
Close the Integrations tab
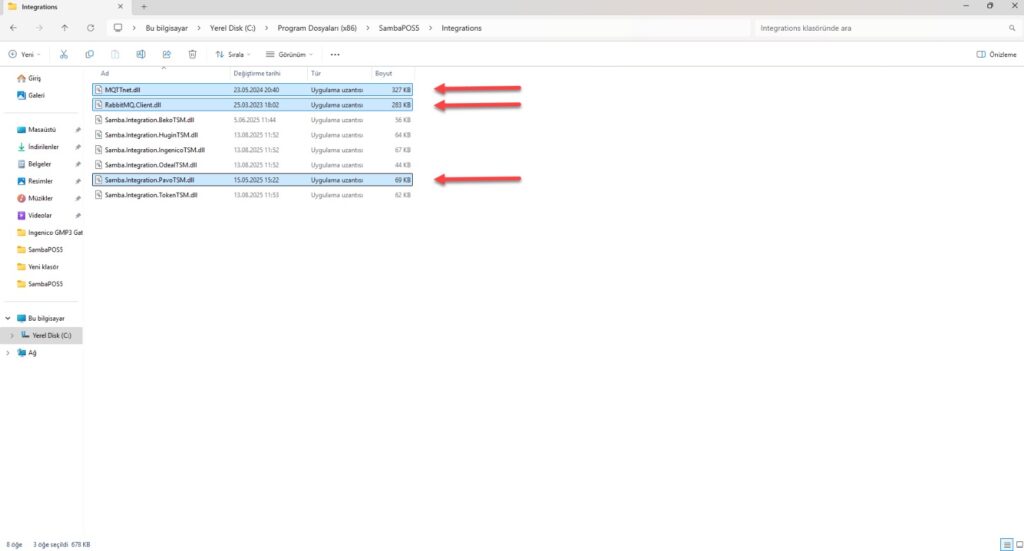(x=120, y=7)
